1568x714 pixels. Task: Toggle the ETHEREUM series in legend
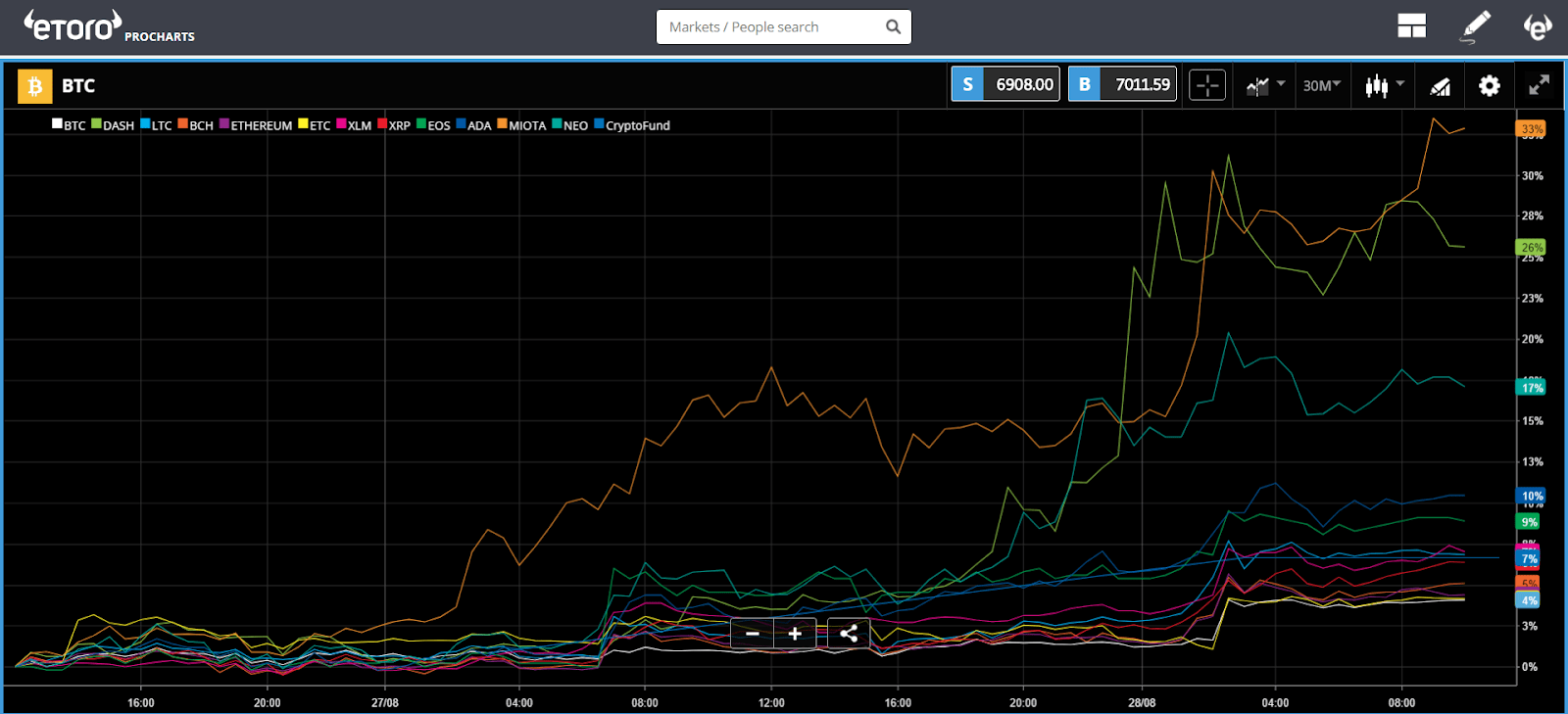256,125
